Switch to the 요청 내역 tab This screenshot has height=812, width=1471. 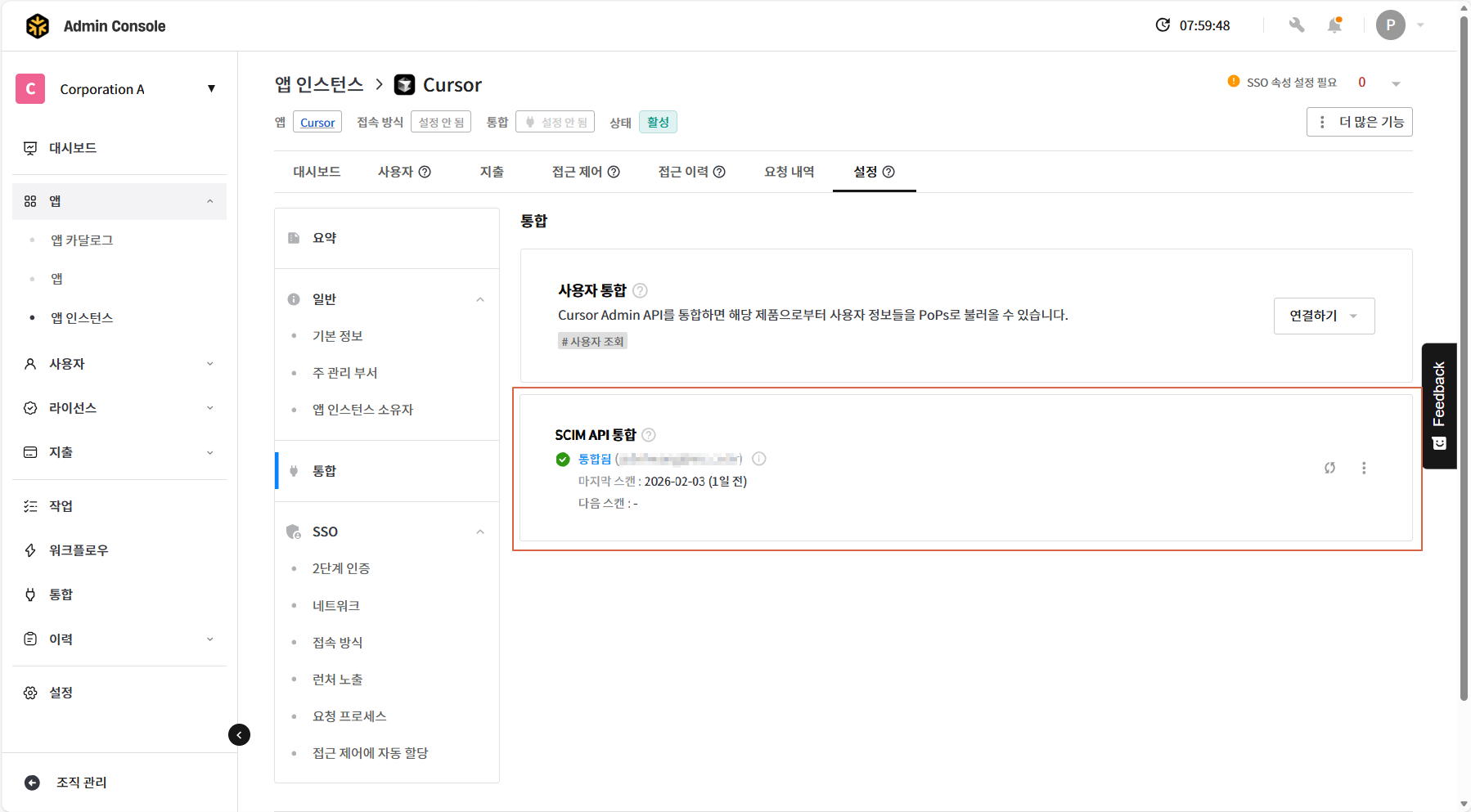coord(789,172)
